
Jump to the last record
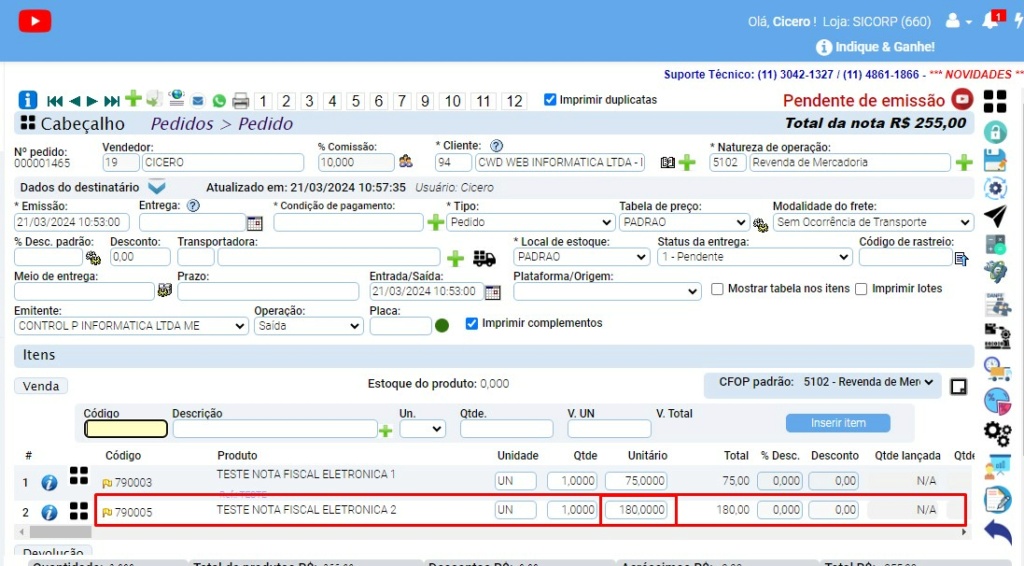[x=112, y=101]
